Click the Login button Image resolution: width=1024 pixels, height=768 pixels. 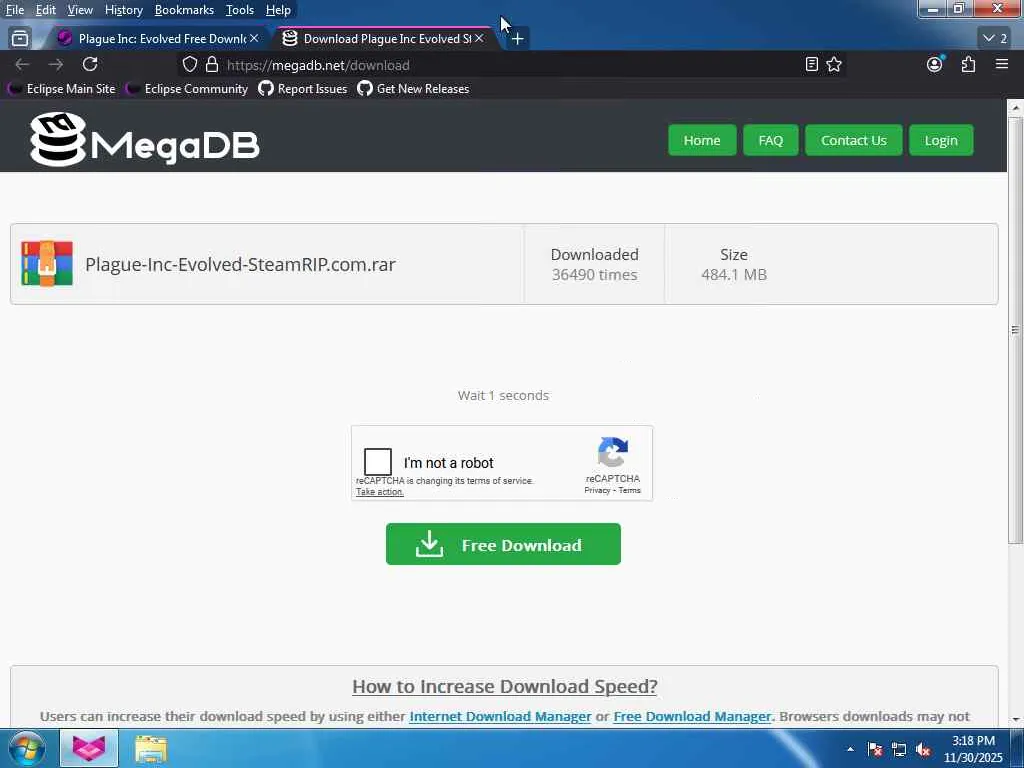(x=941, y=140)
